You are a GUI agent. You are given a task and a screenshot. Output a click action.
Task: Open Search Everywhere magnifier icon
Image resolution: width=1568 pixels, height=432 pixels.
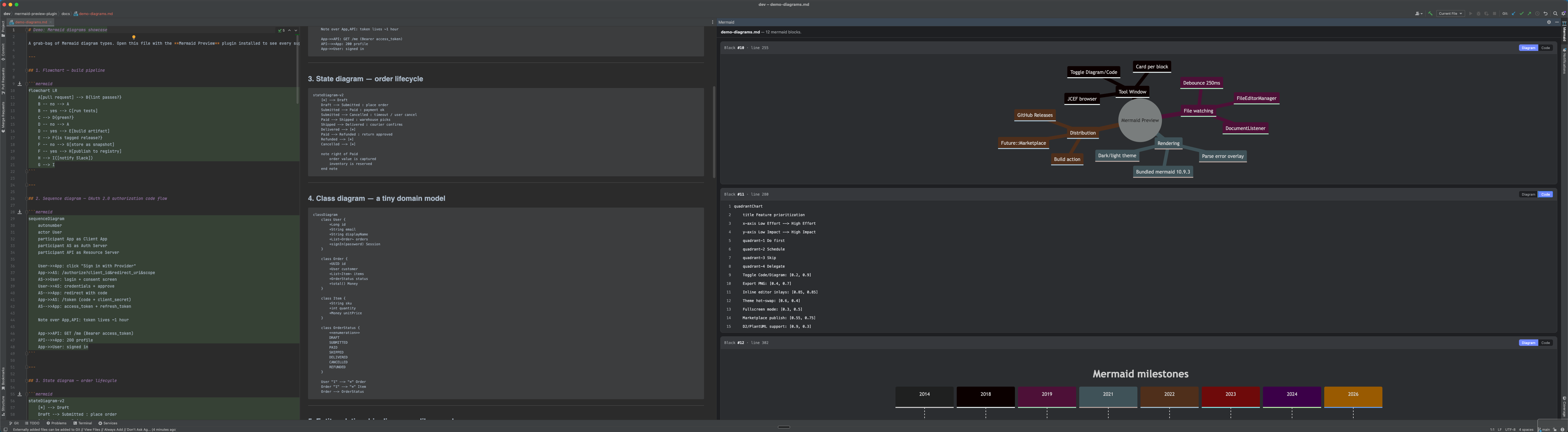[x=1555, y=13]
